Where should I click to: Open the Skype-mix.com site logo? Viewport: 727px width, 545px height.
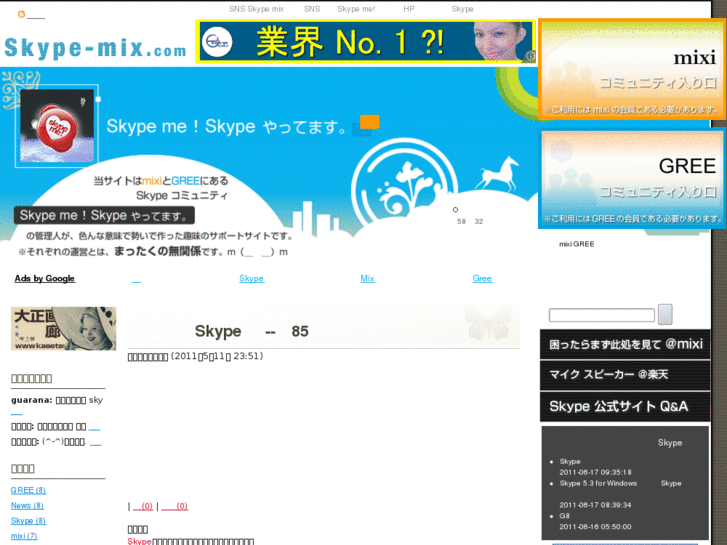coord(96,48)
